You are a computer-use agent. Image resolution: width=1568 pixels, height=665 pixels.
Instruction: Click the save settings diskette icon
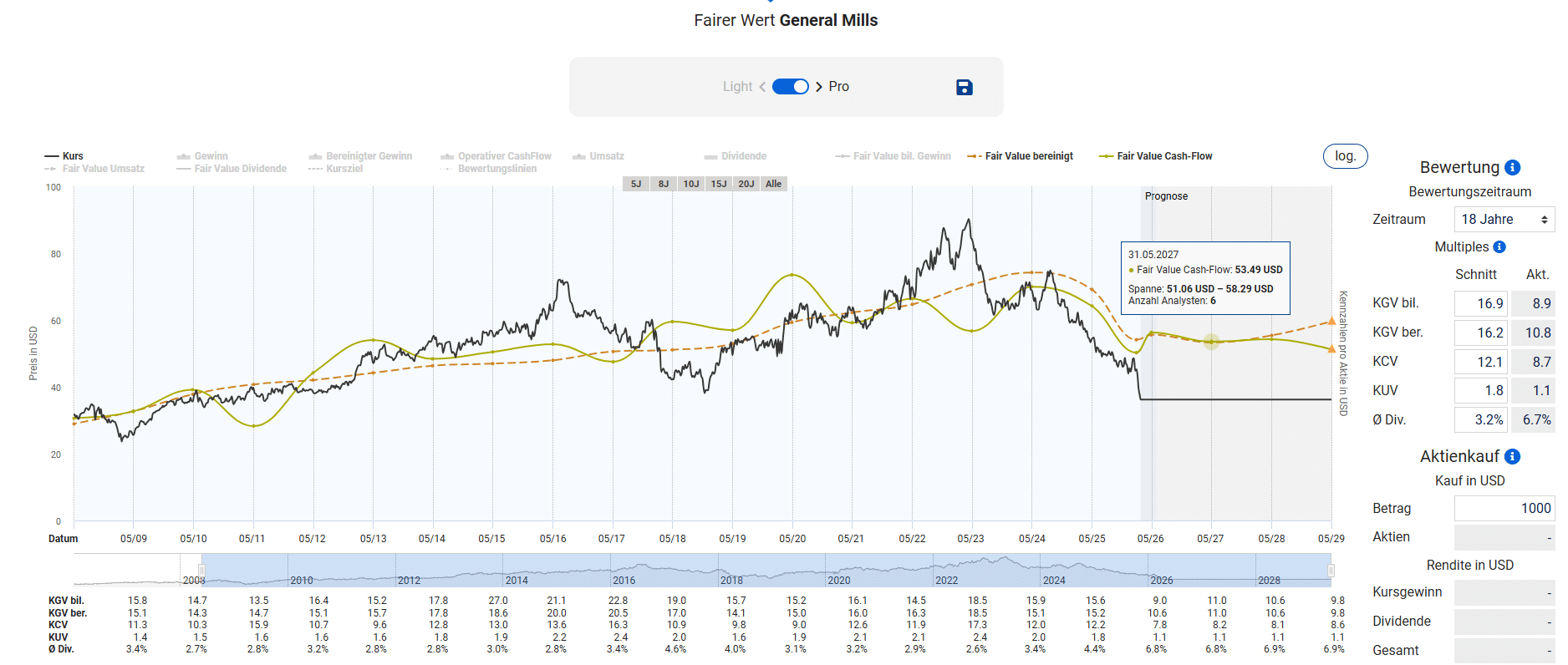[x=964, y=86]
